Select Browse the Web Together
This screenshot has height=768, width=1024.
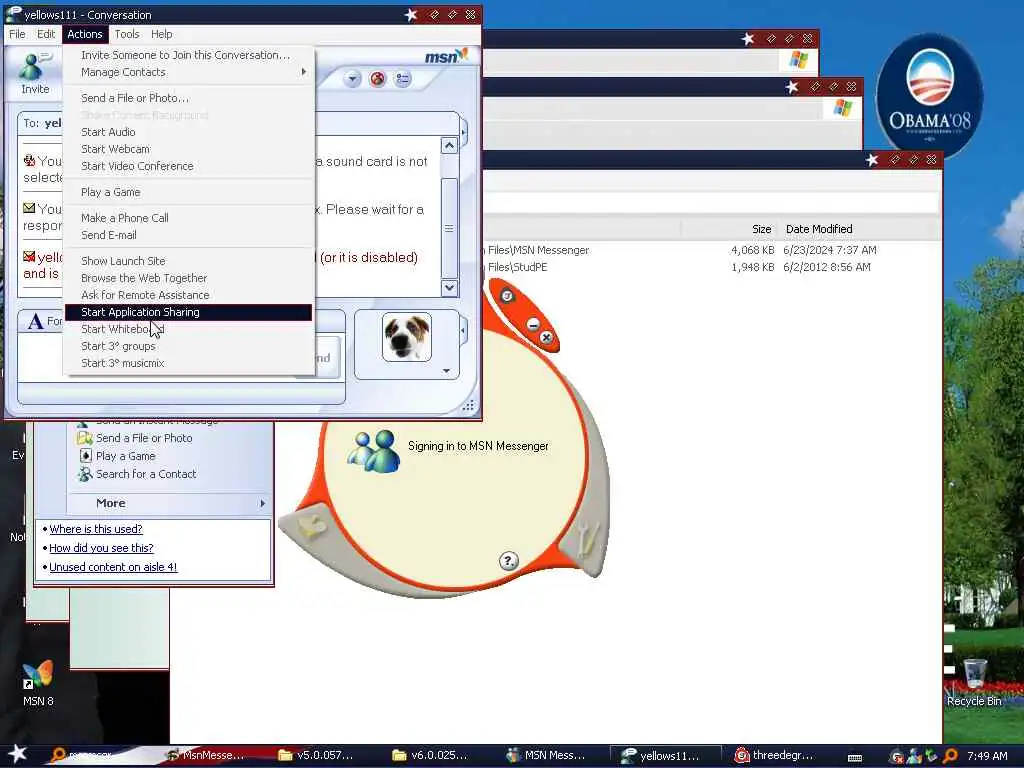pyautogui.click(x=189, y=278)
